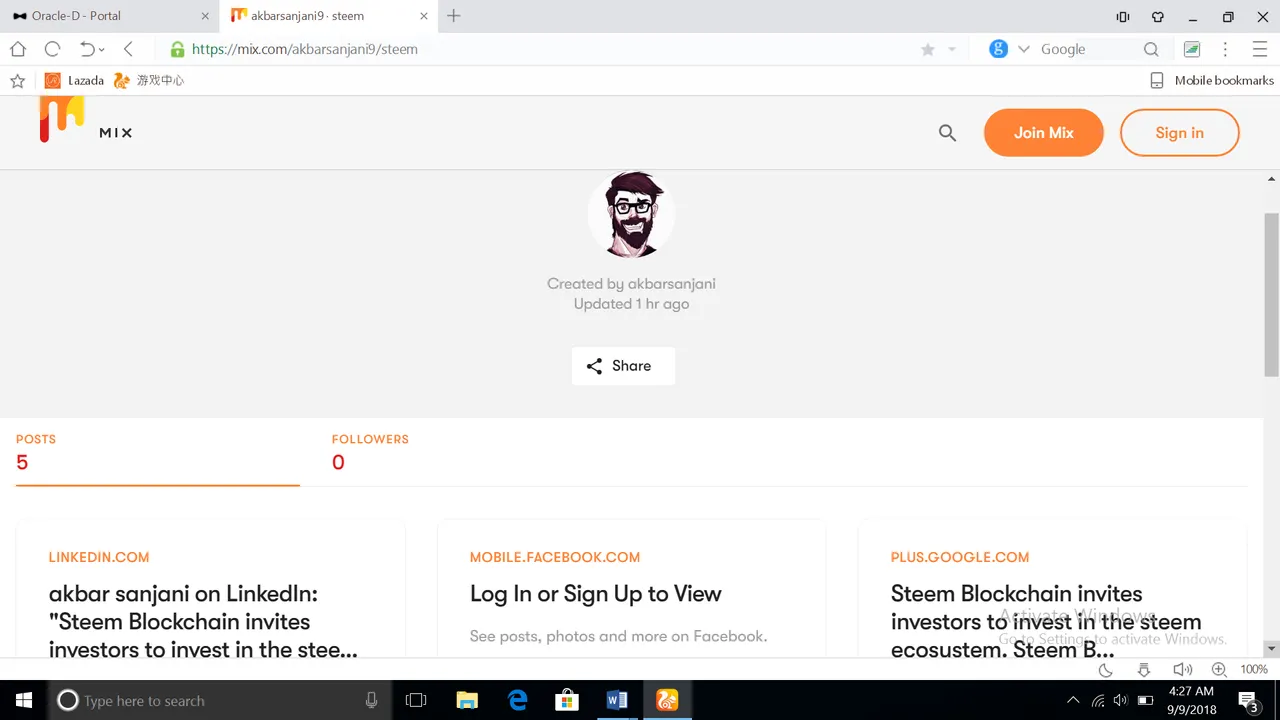Show hidden system tray icons
The height and width of the screenshot is (720, 1280).
click(x=1073, y=700)
